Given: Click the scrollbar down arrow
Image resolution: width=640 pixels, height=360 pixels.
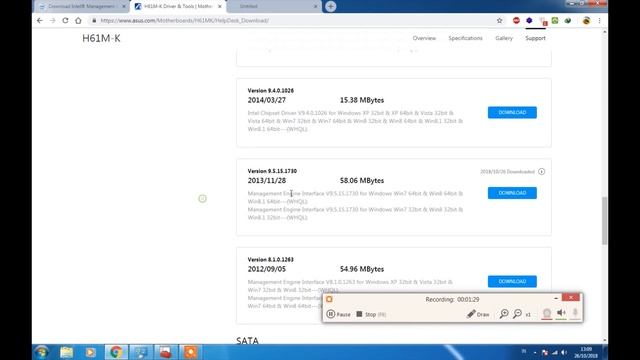Looking at the screenshot, I should 604,340.
